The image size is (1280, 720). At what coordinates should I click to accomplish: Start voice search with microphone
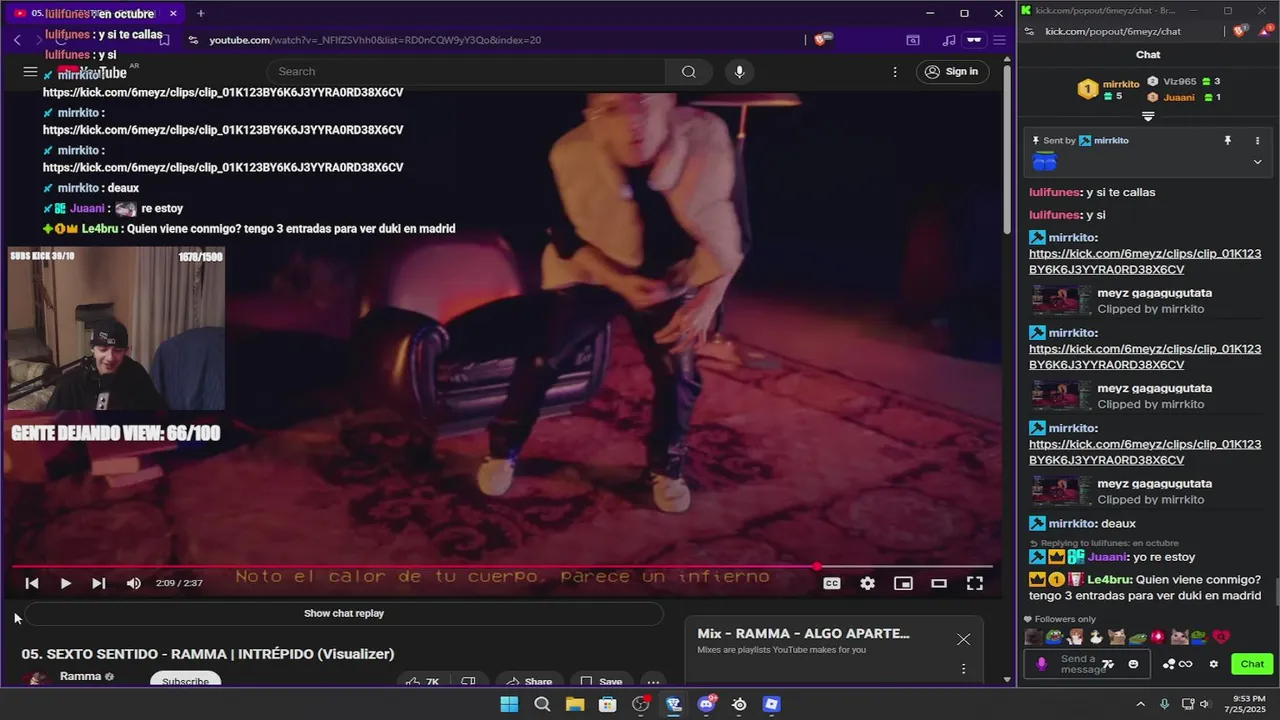click(x=739, y=72)
